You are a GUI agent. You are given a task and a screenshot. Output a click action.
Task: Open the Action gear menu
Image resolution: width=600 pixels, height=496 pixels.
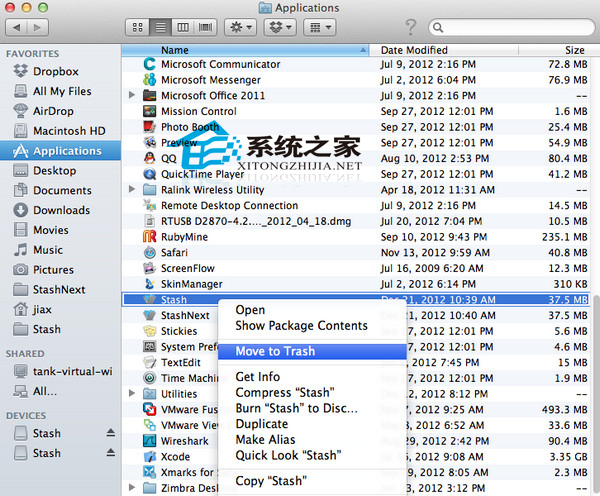pos(240,28)
